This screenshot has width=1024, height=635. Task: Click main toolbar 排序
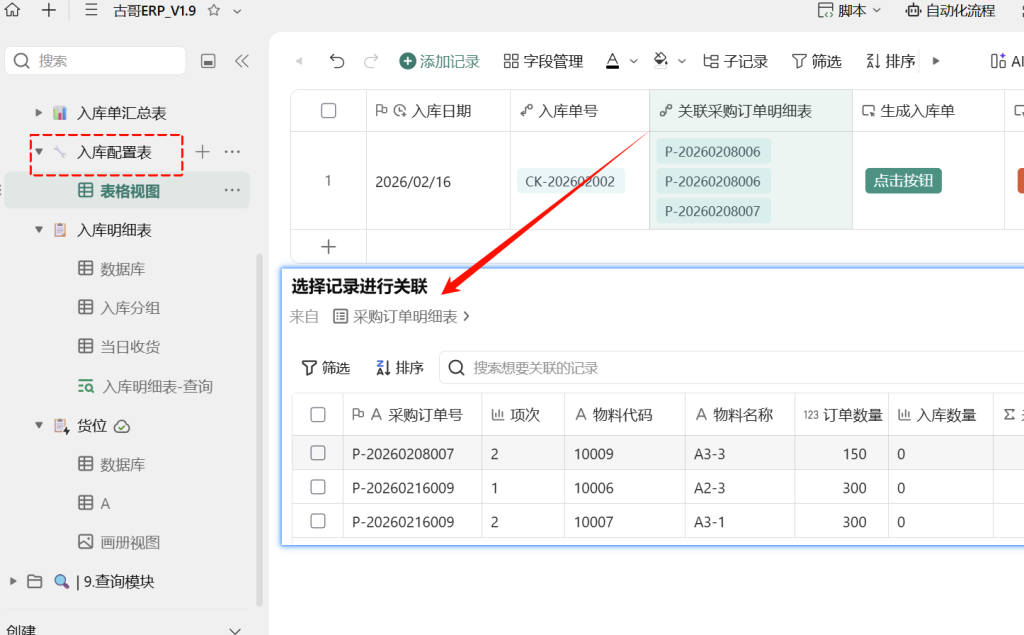[890, 61]
